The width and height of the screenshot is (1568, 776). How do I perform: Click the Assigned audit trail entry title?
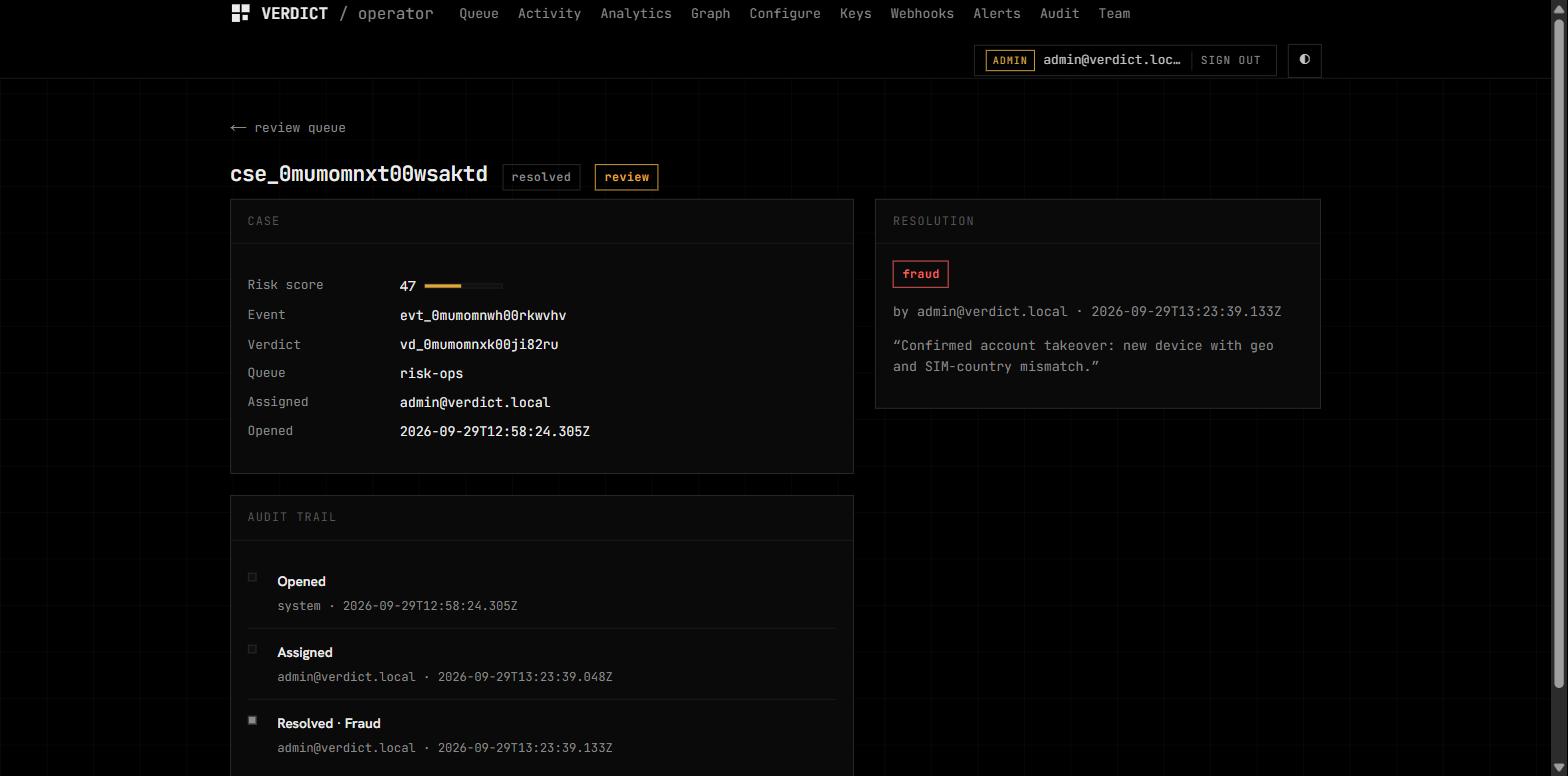[305, 653]
